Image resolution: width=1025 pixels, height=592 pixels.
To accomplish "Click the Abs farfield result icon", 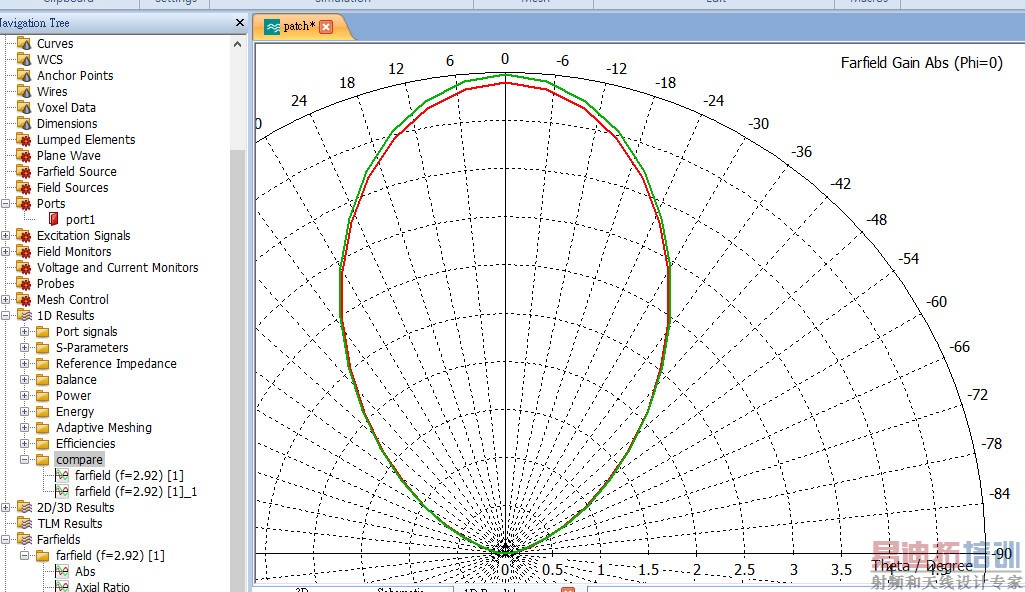I will click(62, 572).
